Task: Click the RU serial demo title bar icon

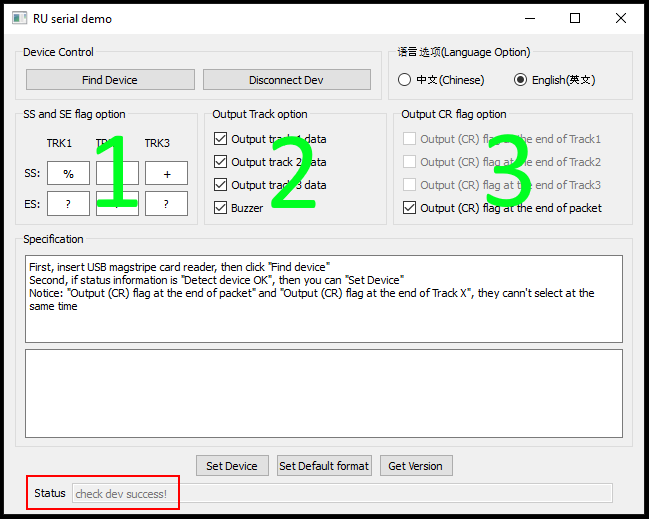Action: click(x=17, y=18)
